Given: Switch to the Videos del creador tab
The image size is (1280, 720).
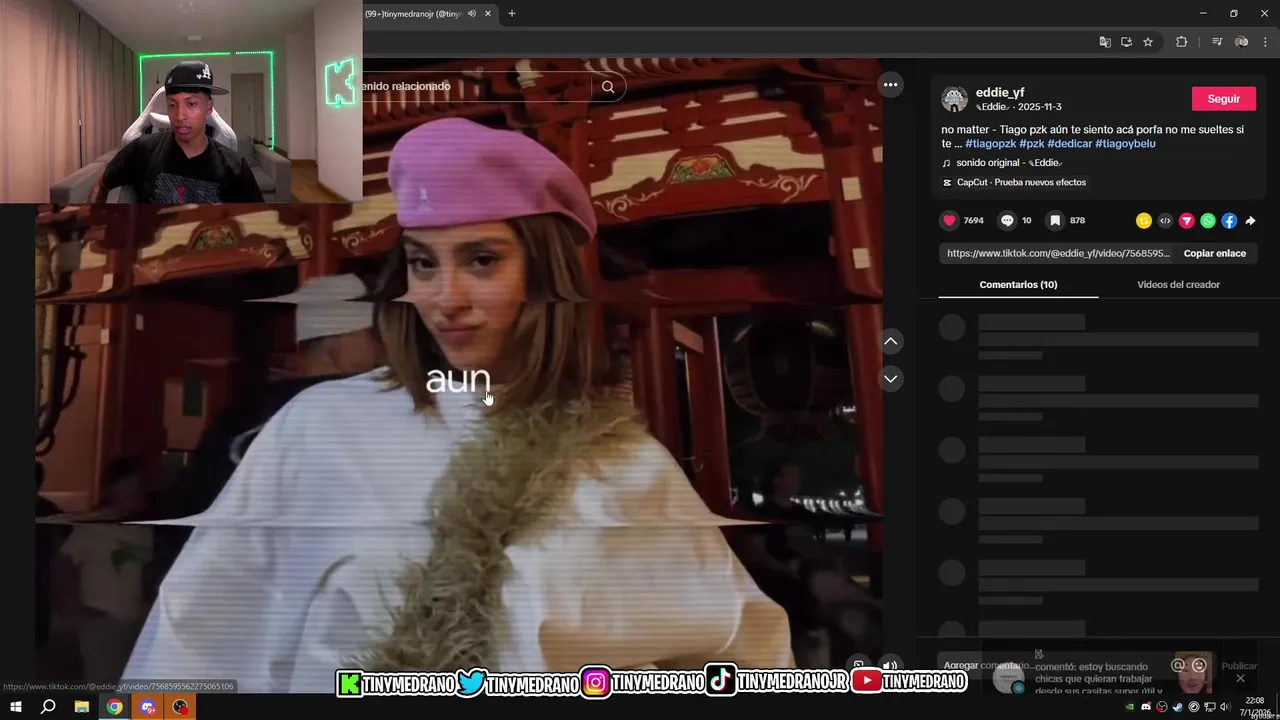Looking at the screenshot, I should point(1178,285).
